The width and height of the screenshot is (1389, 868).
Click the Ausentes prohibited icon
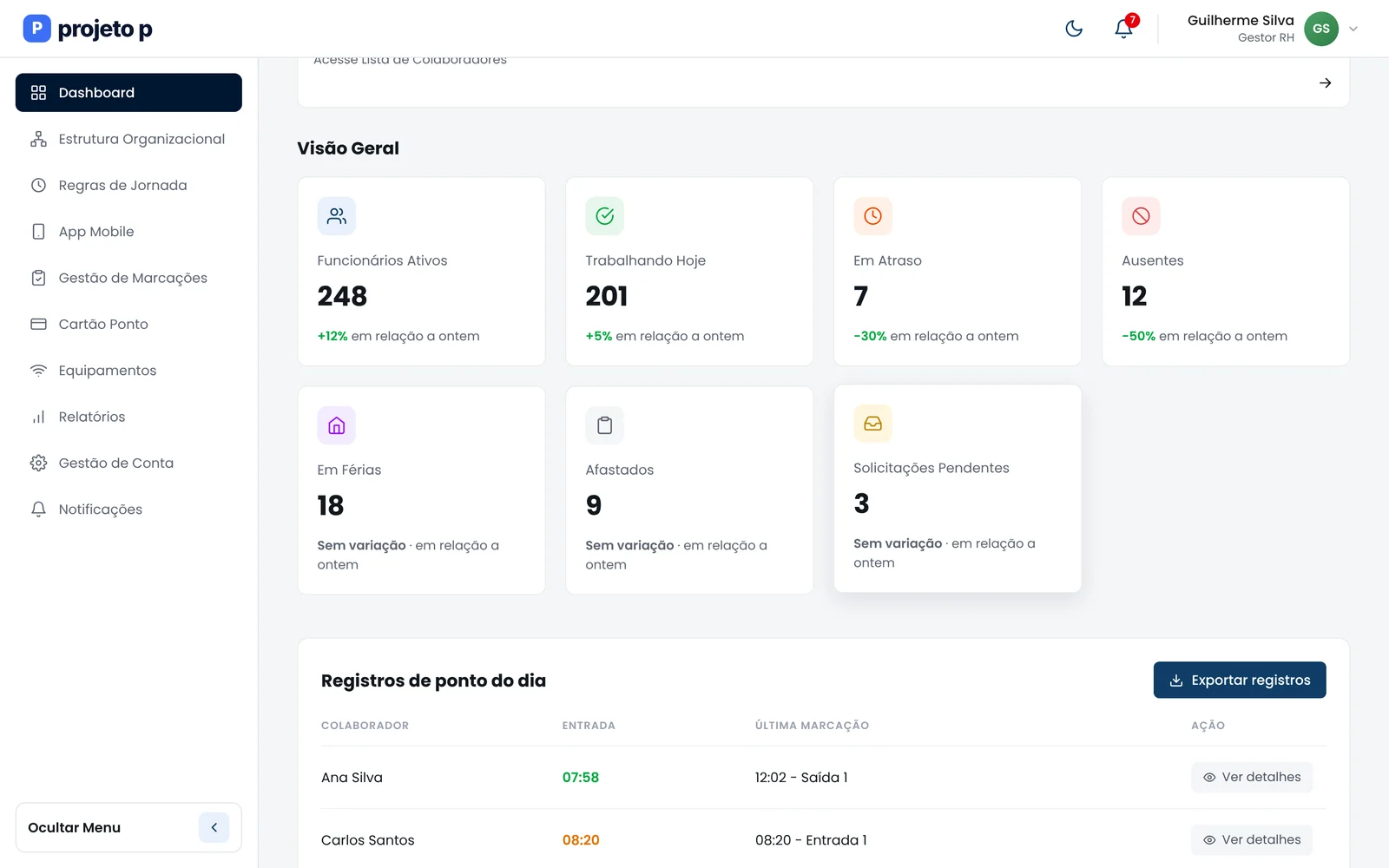tap(1141, 216)
